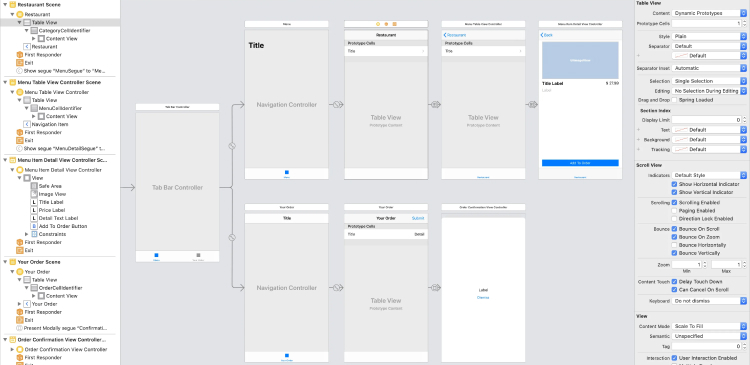Click the Exit icon under Restaurant Scene

click(x=20, y=63)
